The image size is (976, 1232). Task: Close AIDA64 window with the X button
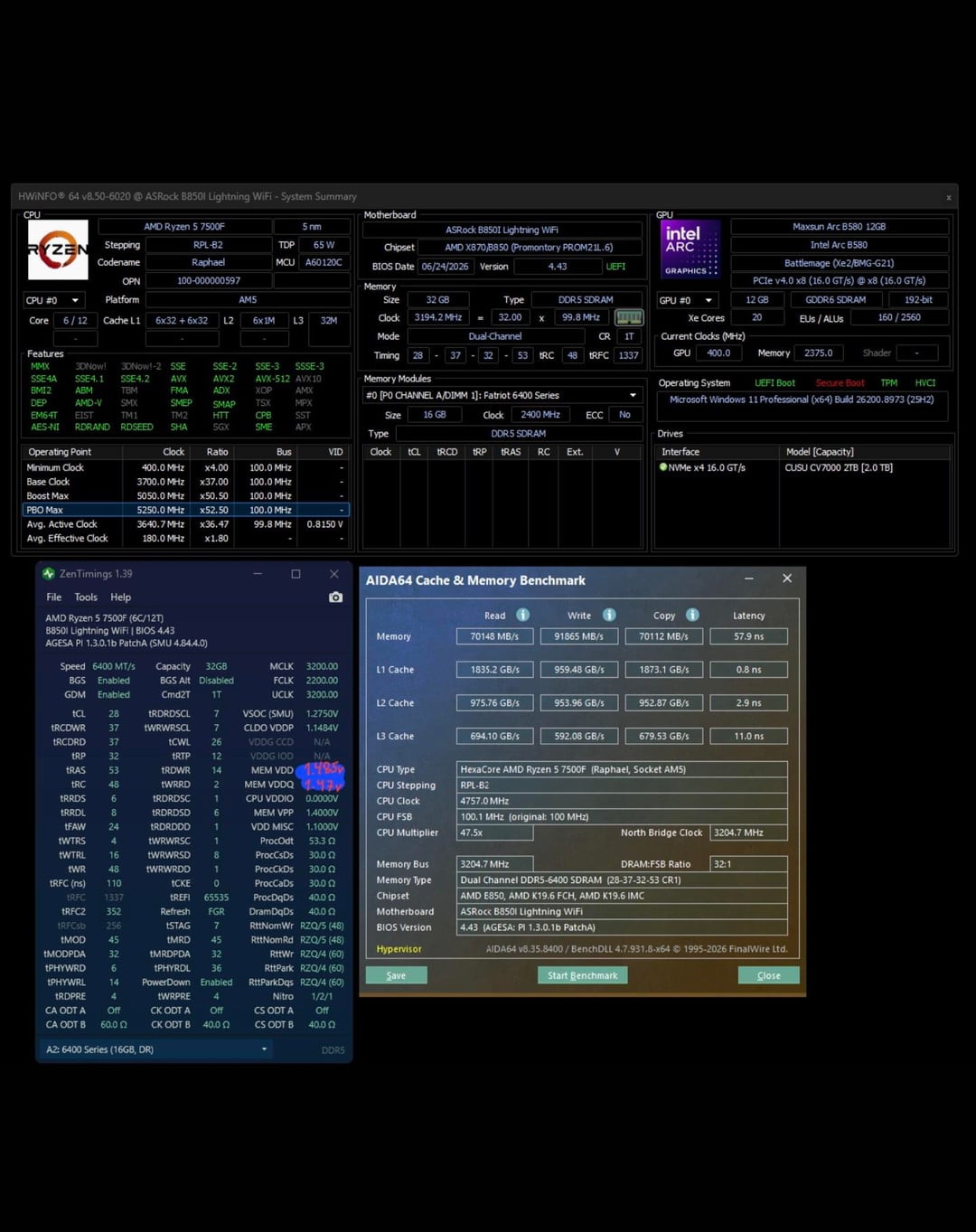coord(787,578)
